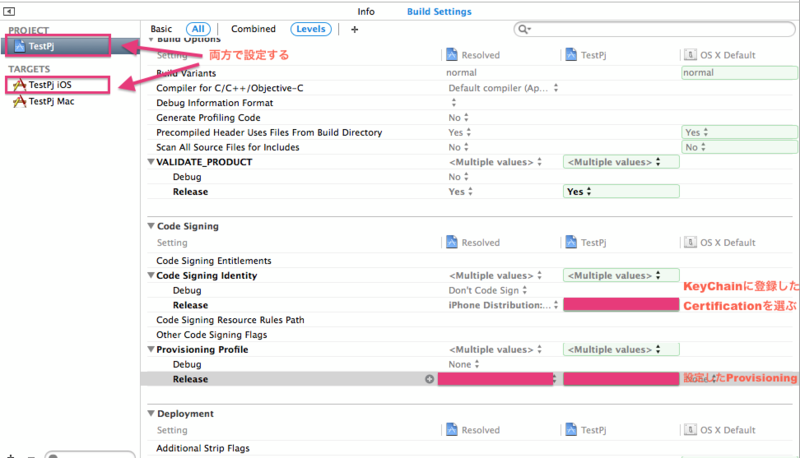Collapse the Code Signing section
This screenshot has width=800, height=458.
point(151,225)
